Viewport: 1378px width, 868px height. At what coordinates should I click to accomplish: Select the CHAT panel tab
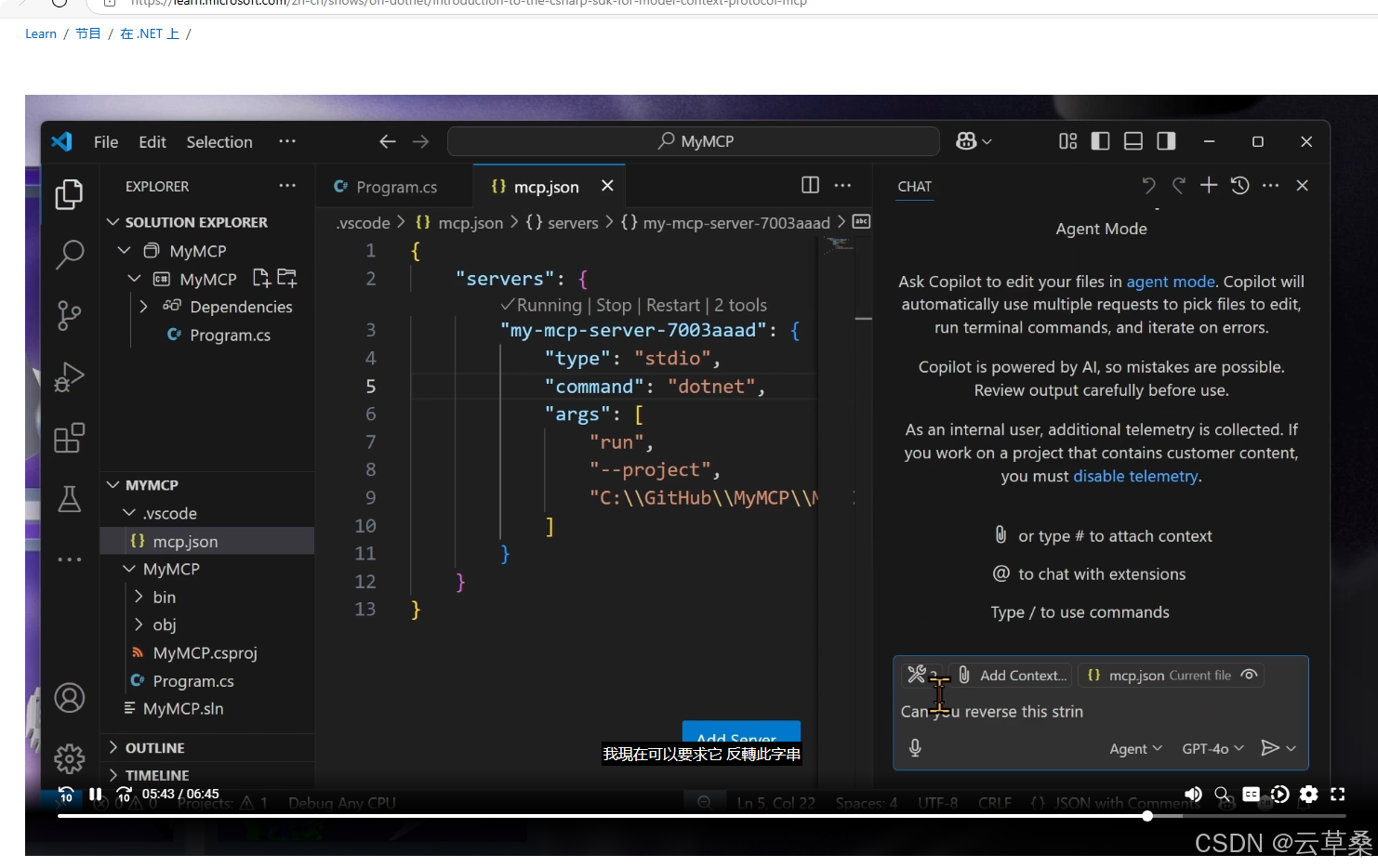coord(915,186)
